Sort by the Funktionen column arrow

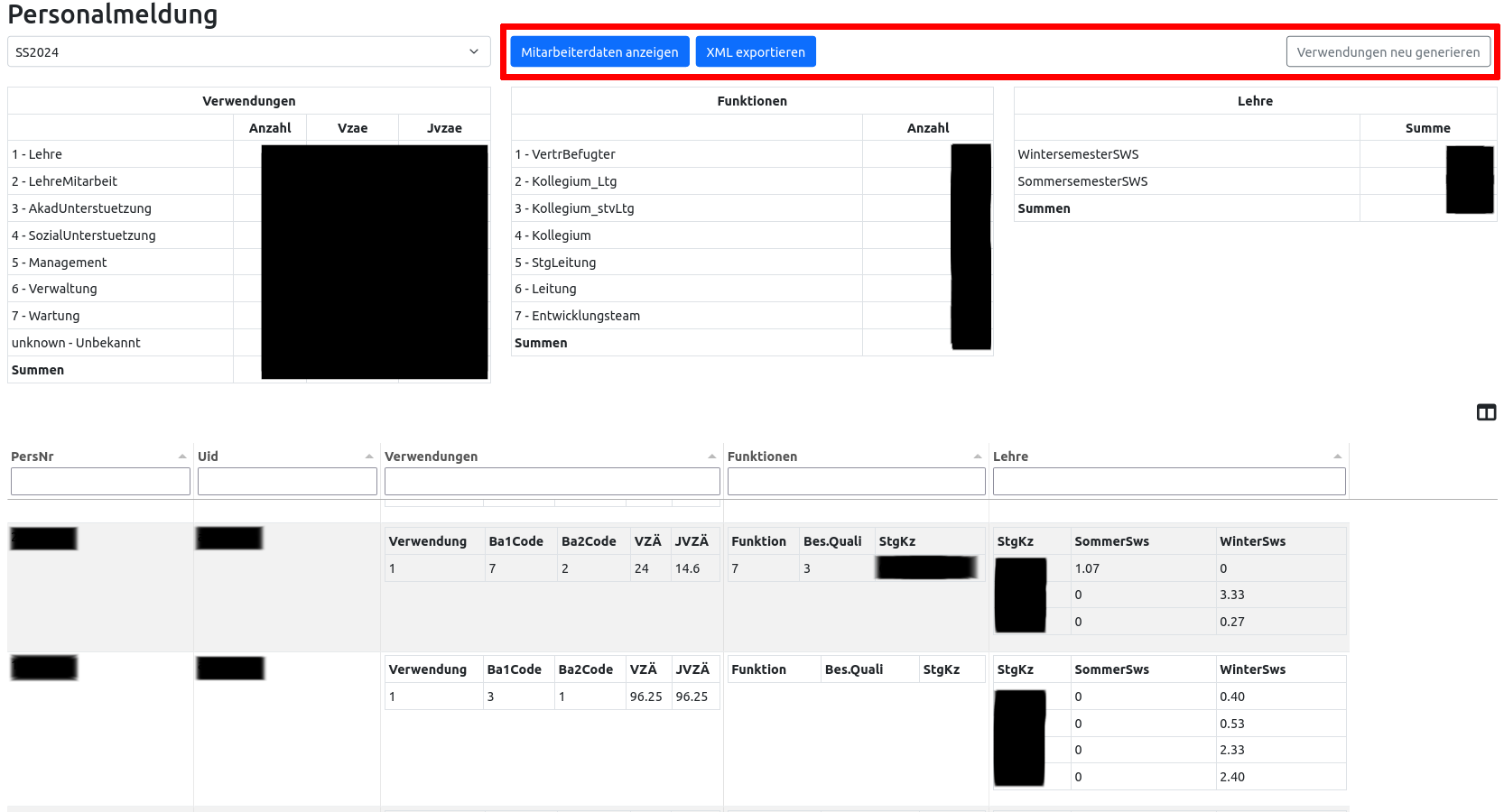(978, 457)
